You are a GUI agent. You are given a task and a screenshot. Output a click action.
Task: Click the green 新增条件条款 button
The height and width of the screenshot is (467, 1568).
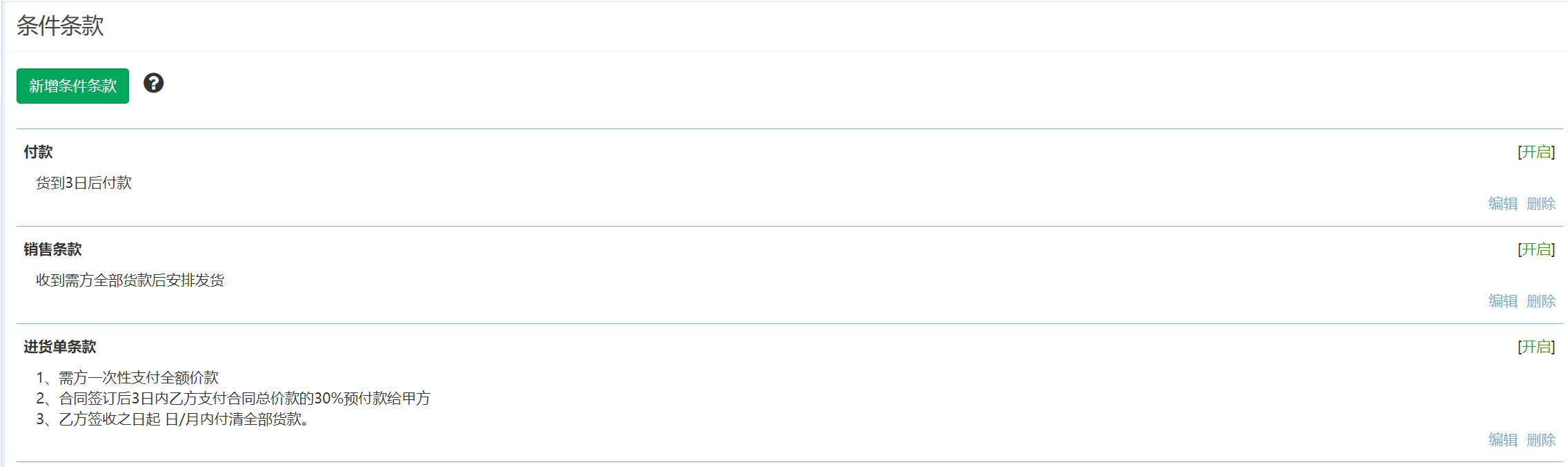point(72,86)
